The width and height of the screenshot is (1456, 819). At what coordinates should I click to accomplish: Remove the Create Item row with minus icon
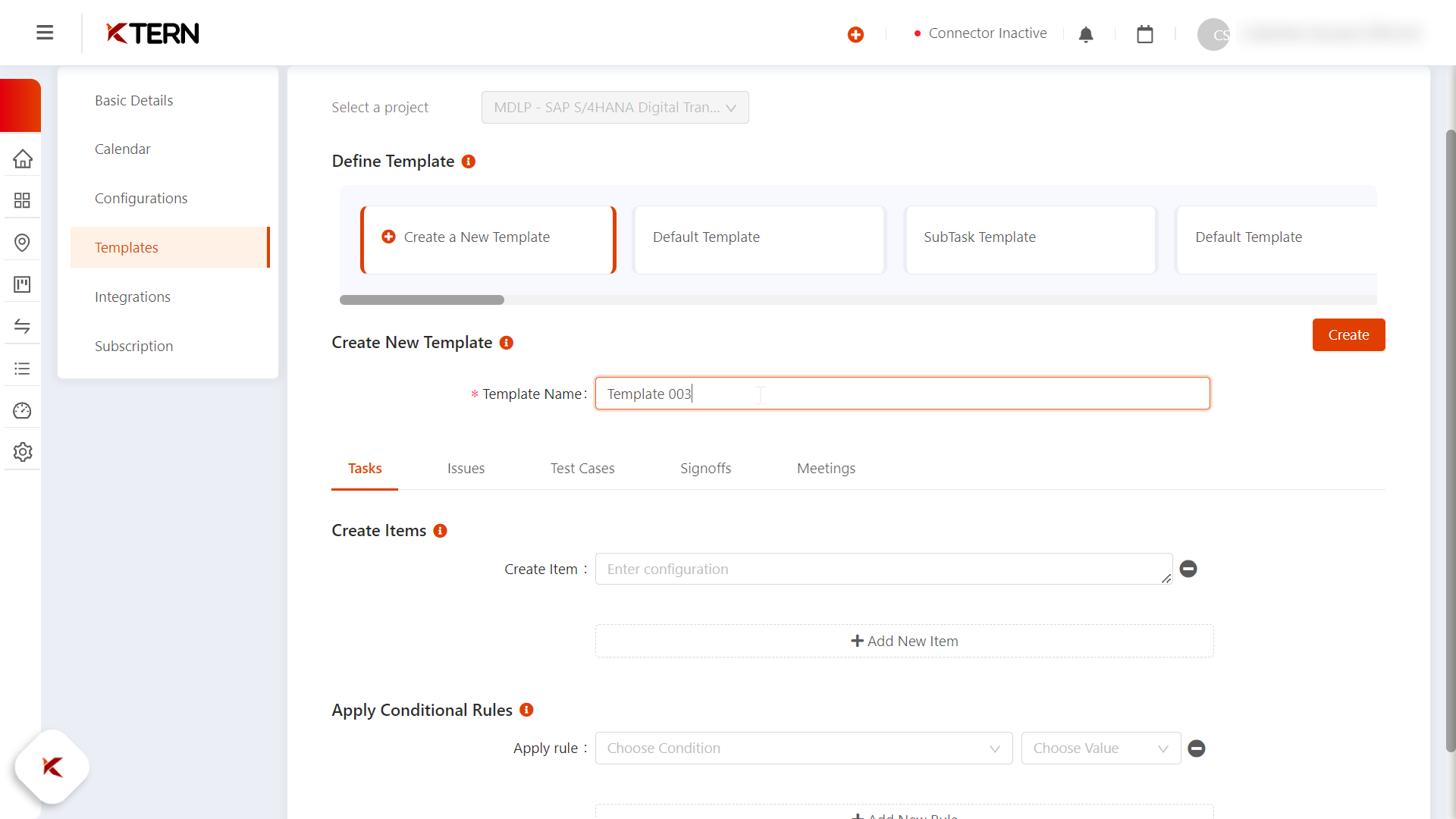click(x=1188, y=569)
